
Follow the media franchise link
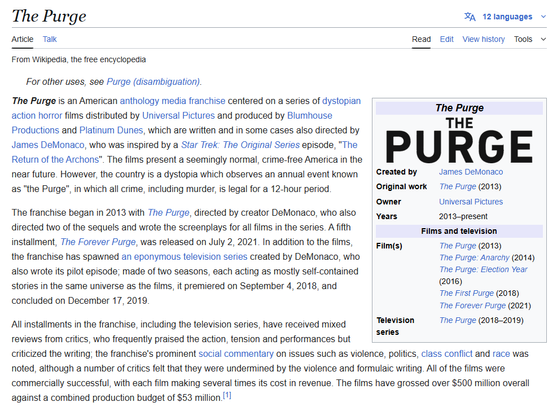(x=193, y=101)
